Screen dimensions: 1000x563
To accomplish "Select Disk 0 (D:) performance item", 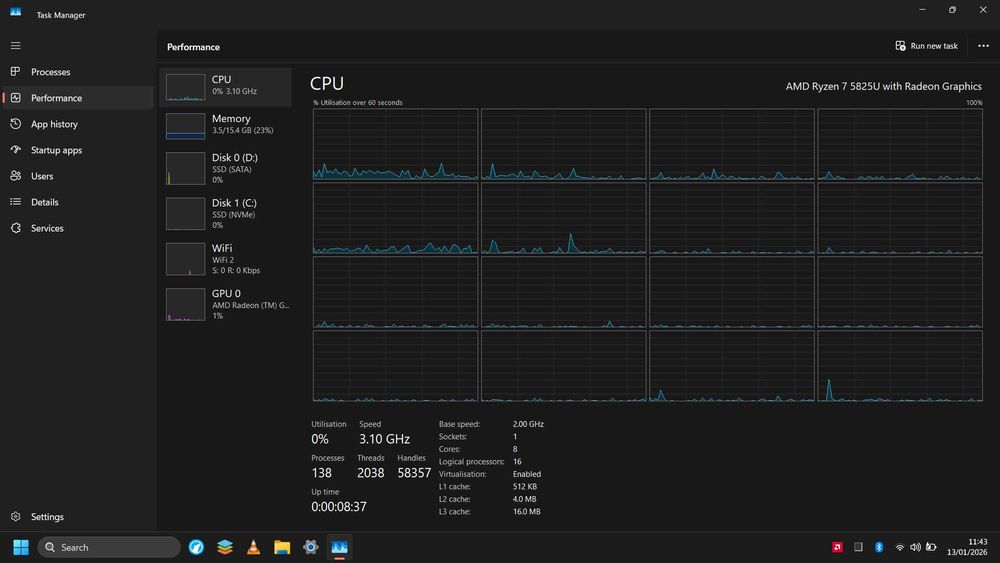I will (x=225, y=169).
